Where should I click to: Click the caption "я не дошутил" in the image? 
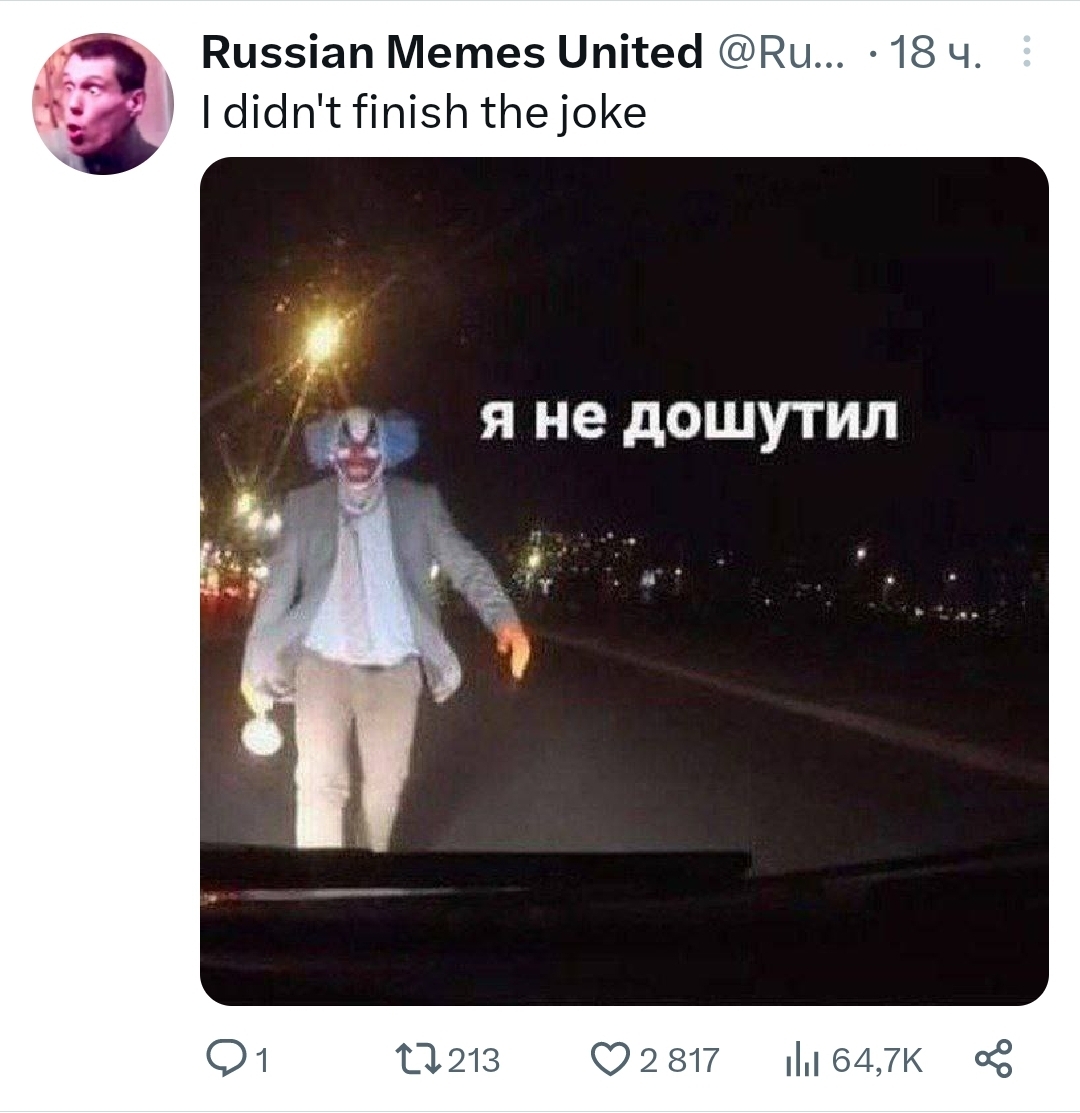[688, 420]
